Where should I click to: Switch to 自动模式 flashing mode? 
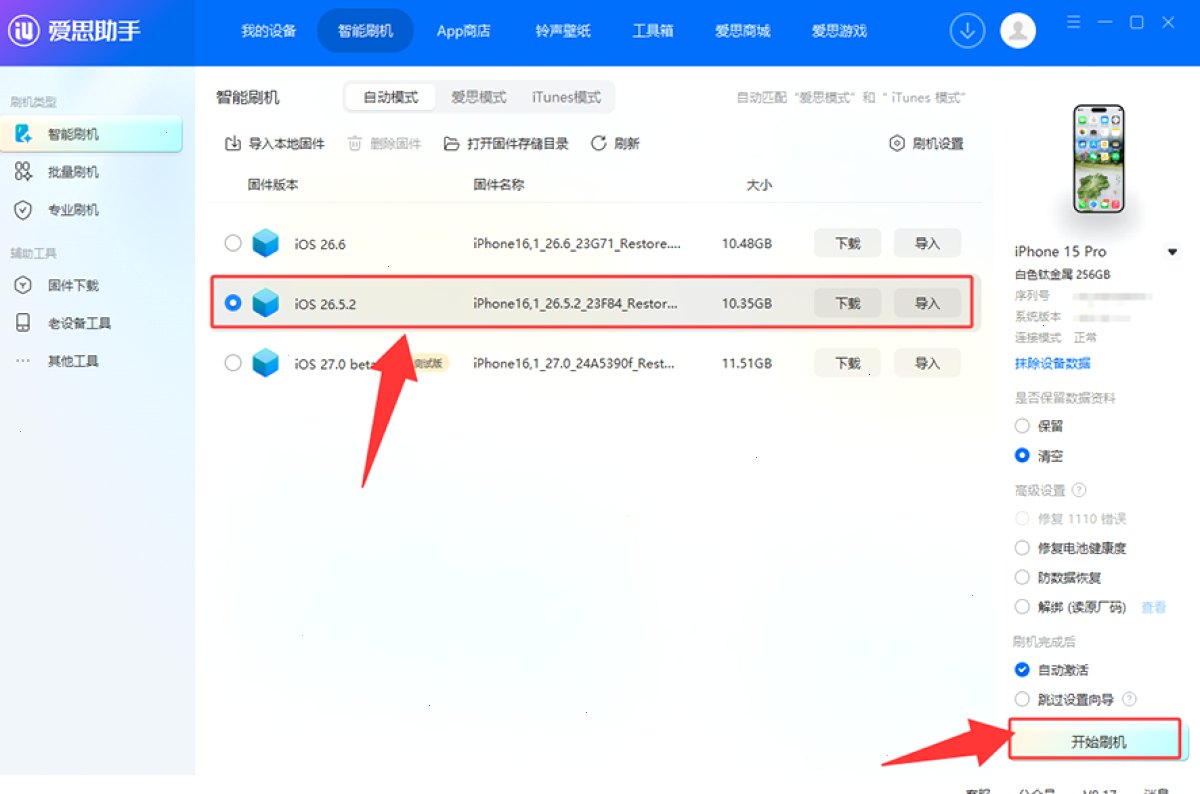[391, 97]
